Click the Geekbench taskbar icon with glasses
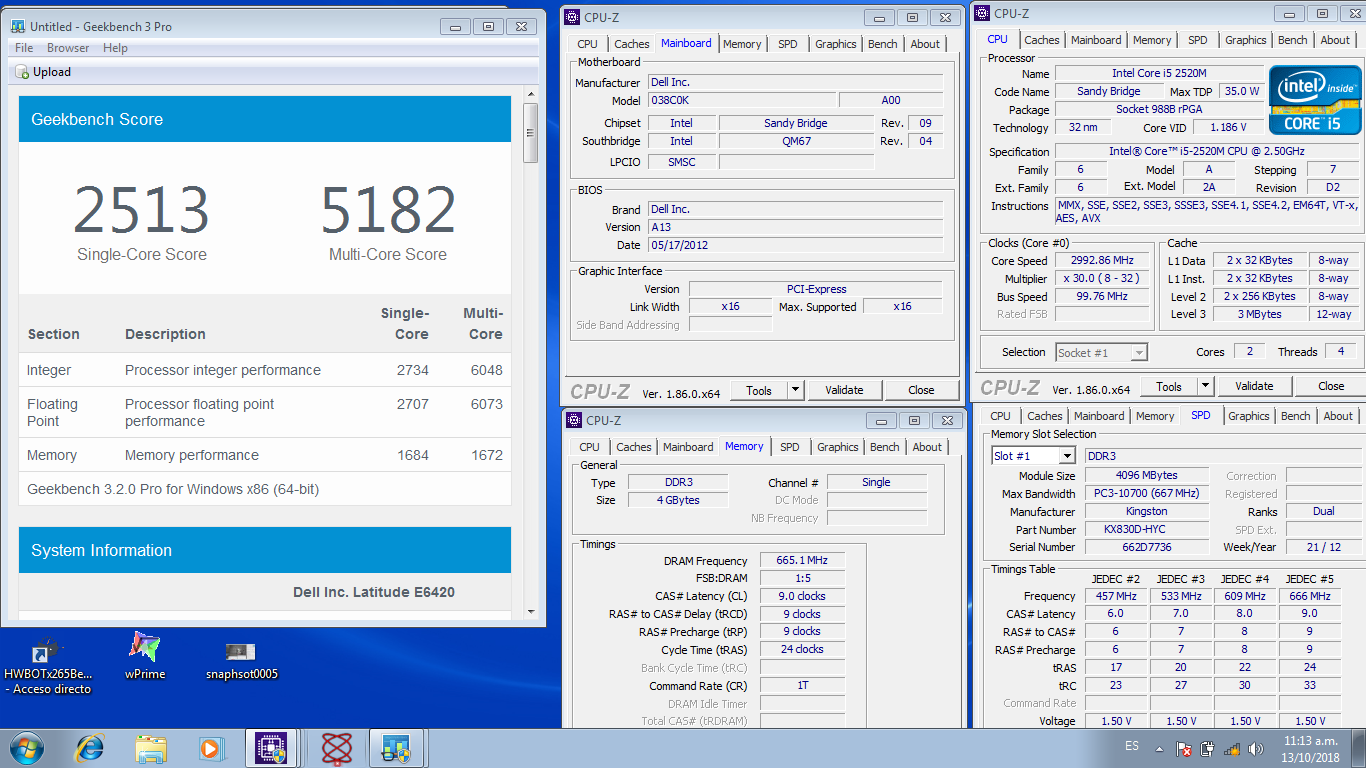 396,748
